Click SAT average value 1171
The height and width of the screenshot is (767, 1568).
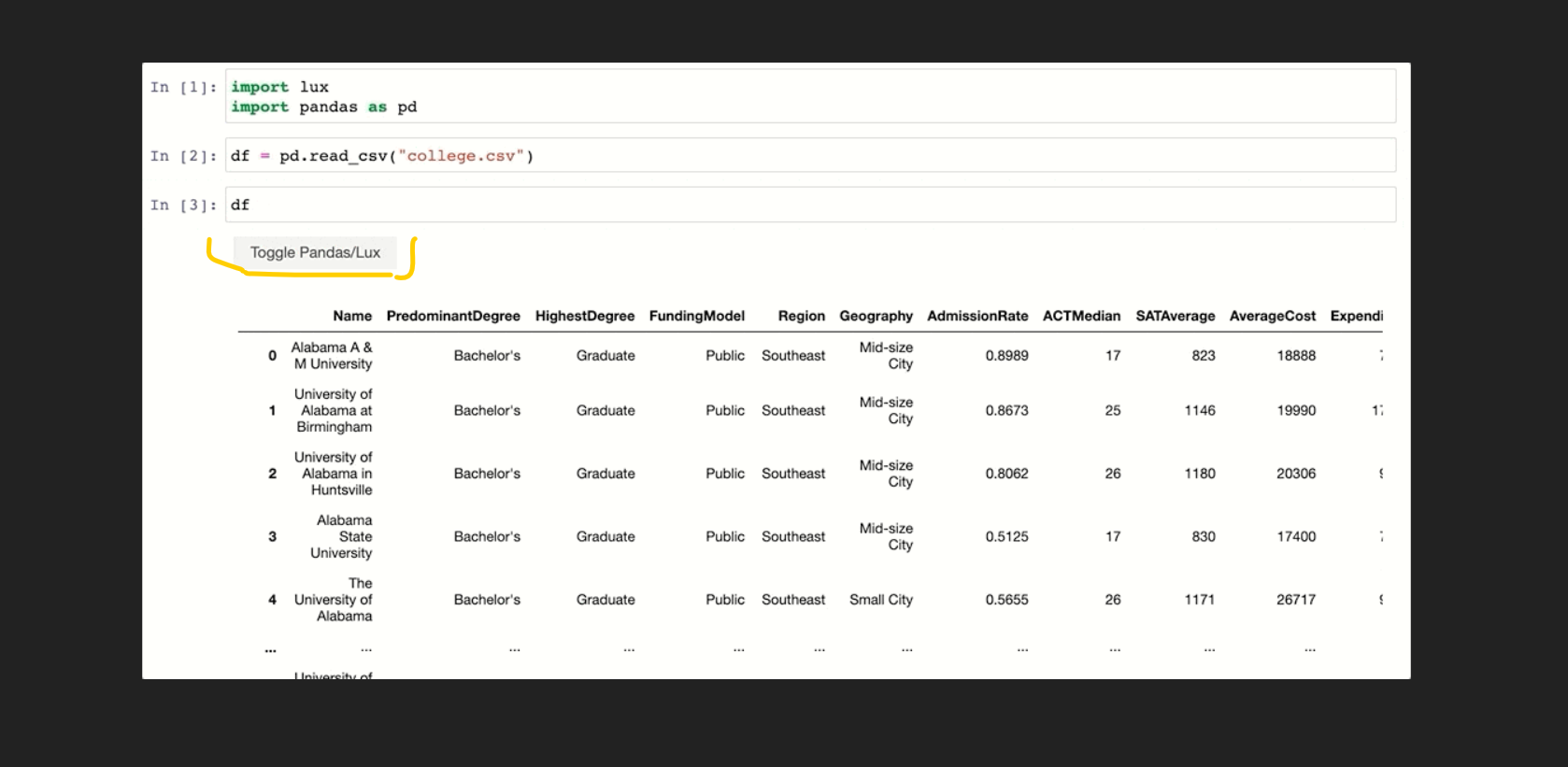1200,600
